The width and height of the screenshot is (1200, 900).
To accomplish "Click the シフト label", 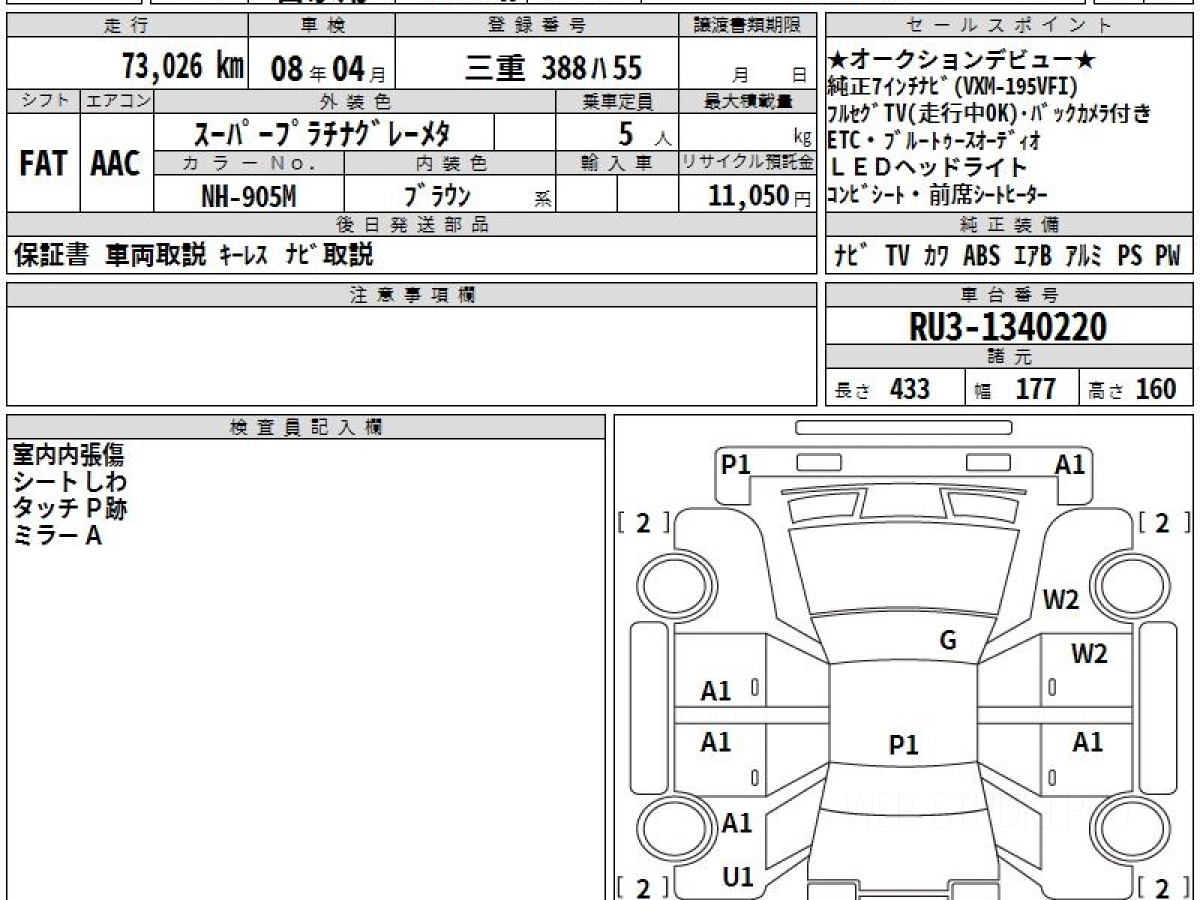I will [x=43, y=101].
